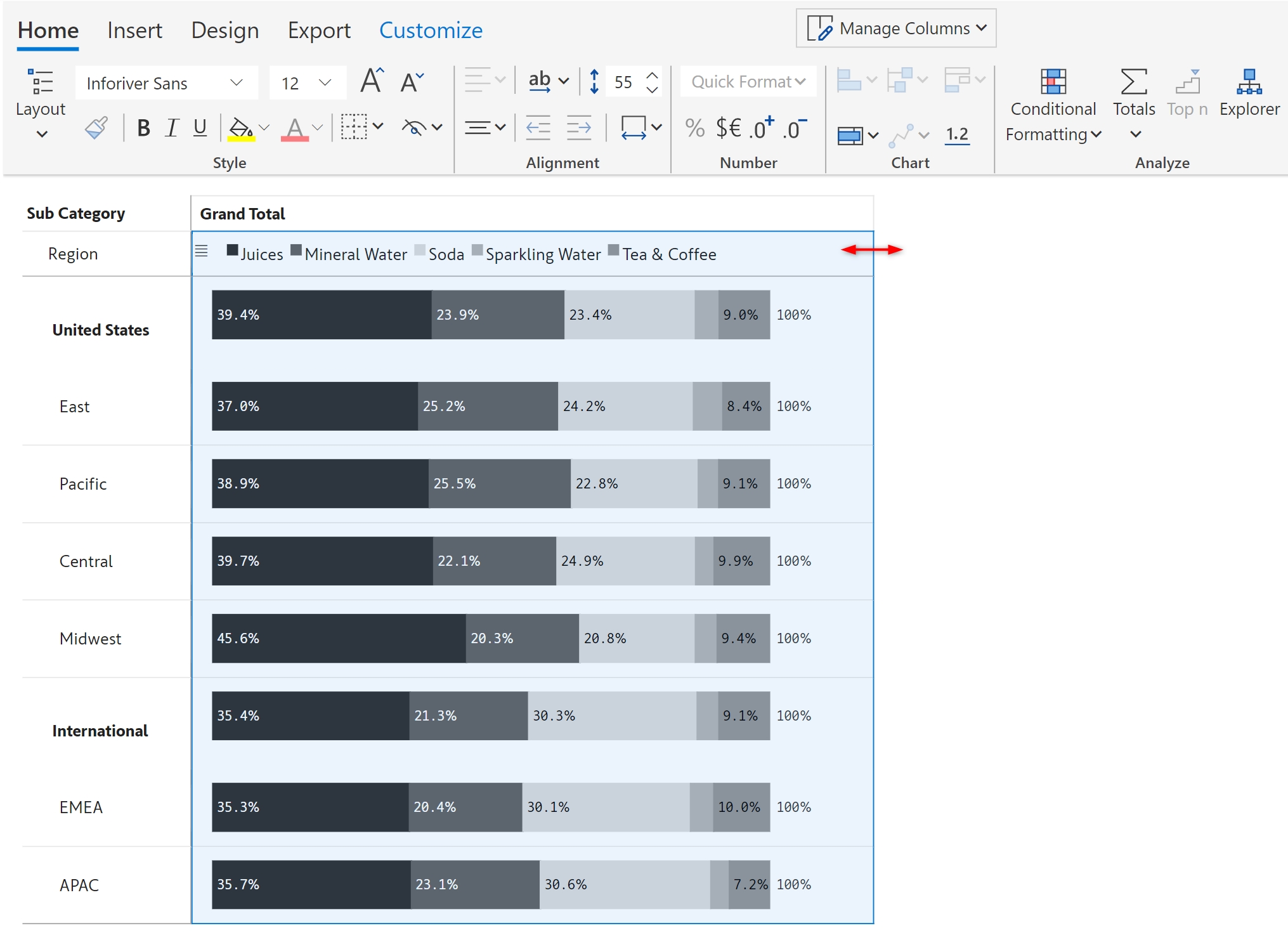Expand the Quick Format dropdown

(x=748, y=82)
